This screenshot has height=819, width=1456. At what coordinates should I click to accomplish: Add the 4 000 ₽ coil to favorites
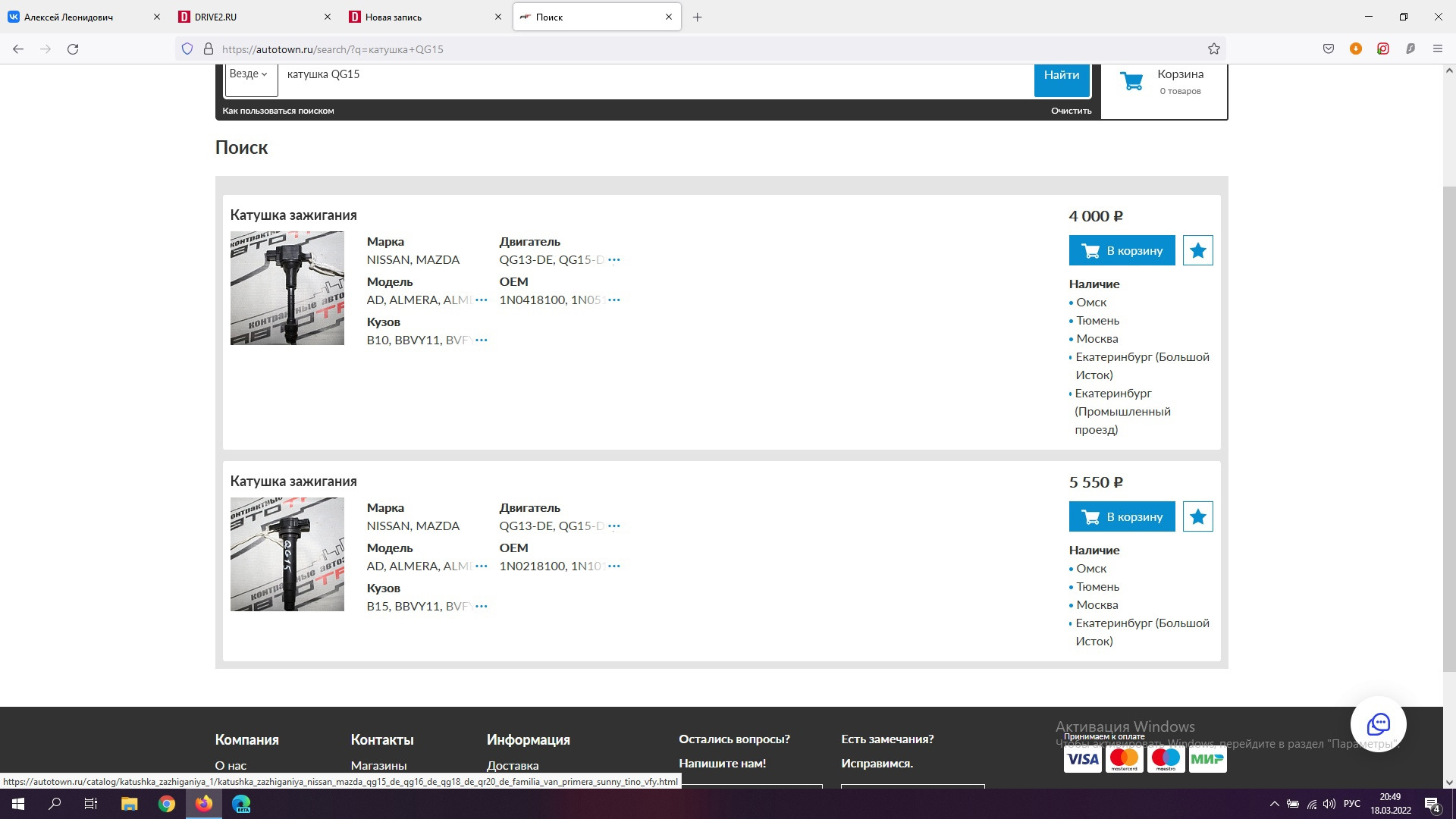(1198, 250)
